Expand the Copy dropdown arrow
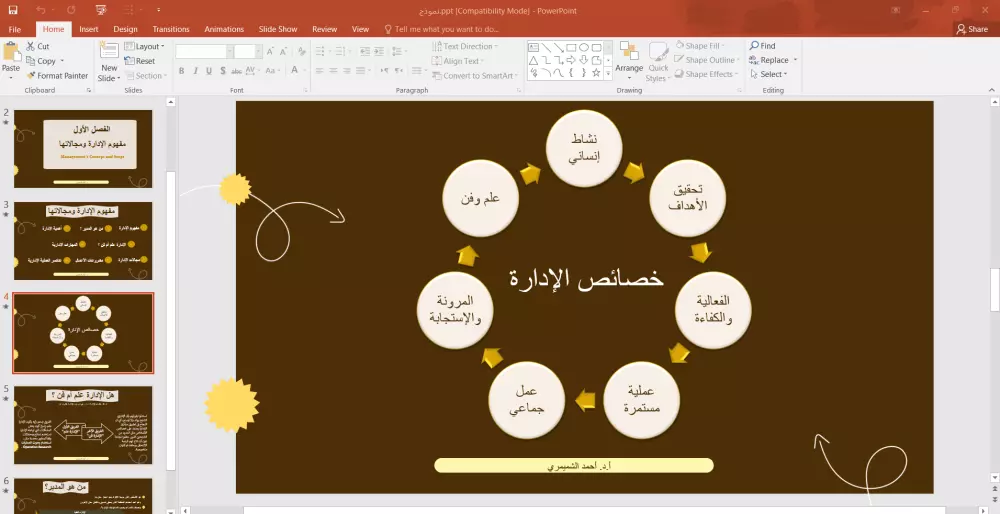 pos(62,61)
